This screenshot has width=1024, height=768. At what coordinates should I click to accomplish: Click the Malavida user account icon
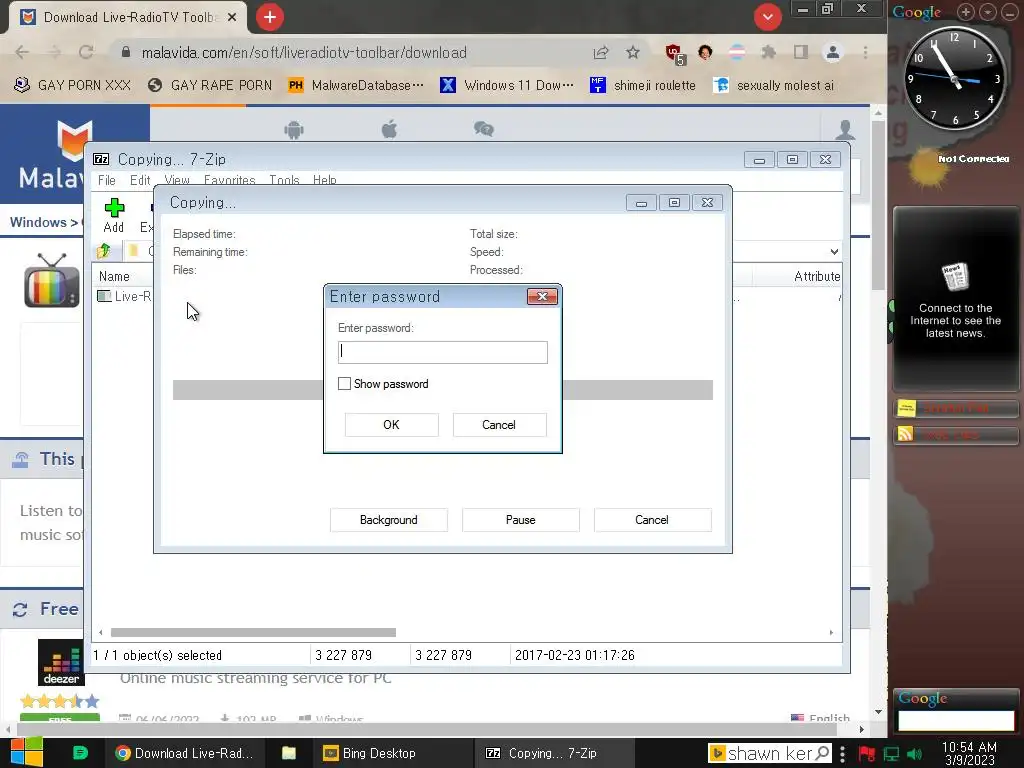[x=845, y=130]
